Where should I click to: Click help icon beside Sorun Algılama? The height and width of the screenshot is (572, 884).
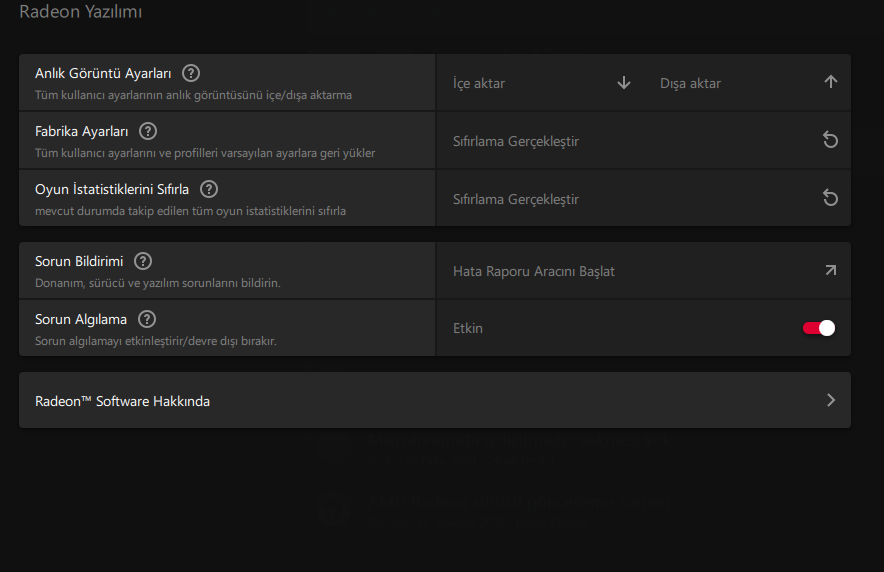pos(147,319)
